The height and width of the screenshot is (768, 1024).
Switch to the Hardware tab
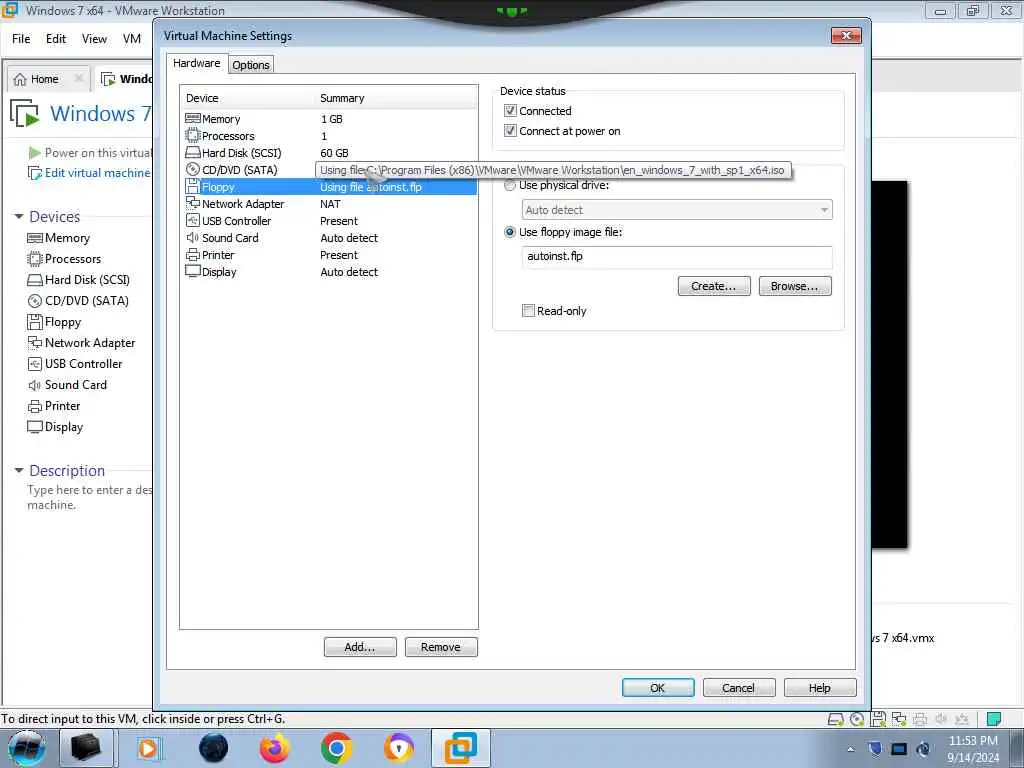[197, 63]
